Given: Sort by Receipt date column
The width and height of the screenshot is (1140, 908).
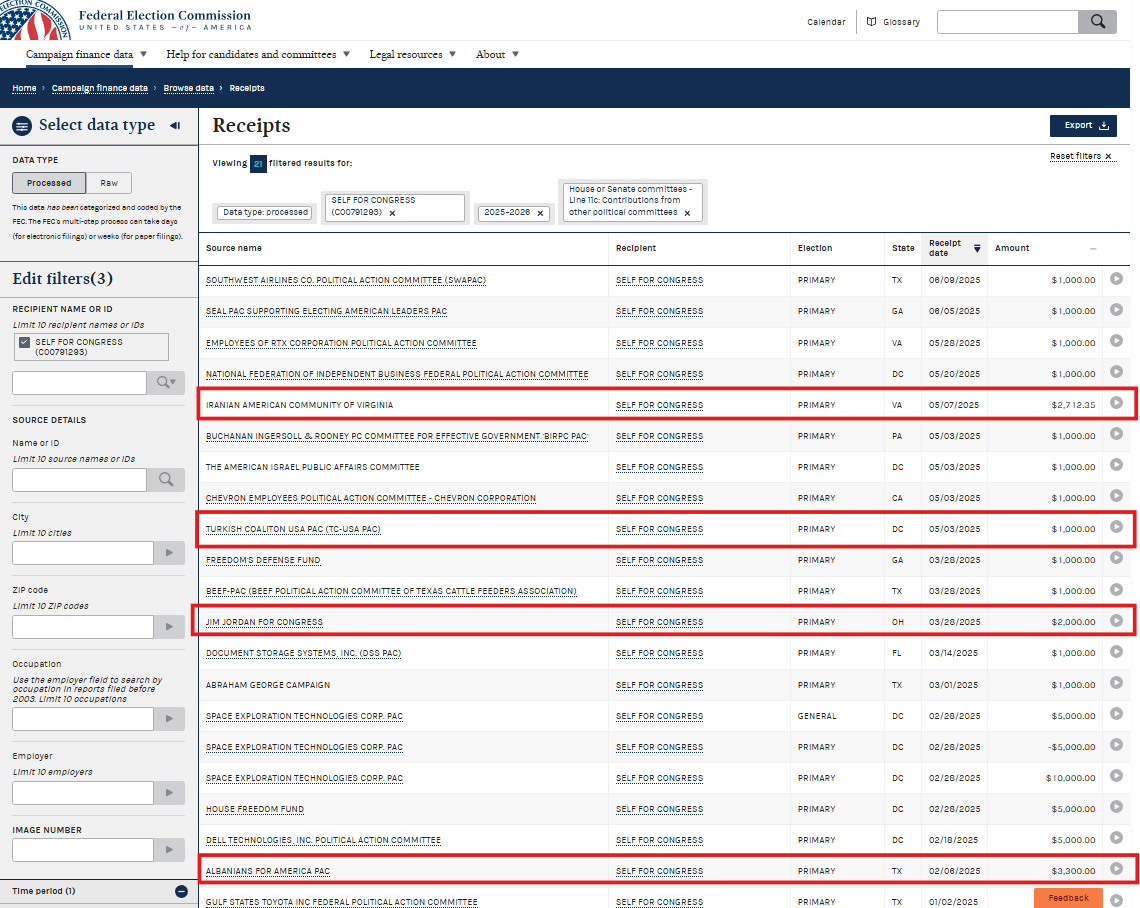Looking at the screenshot, I should (954, 248).
